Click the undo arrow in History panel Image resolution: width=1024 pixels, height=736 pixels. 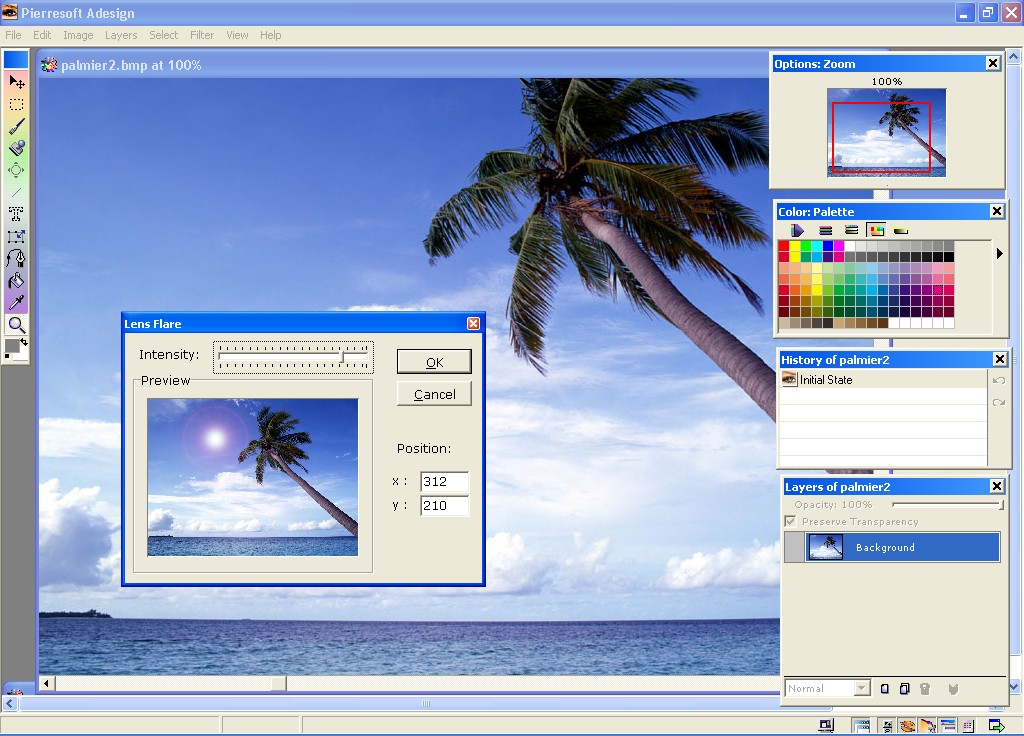999,380
